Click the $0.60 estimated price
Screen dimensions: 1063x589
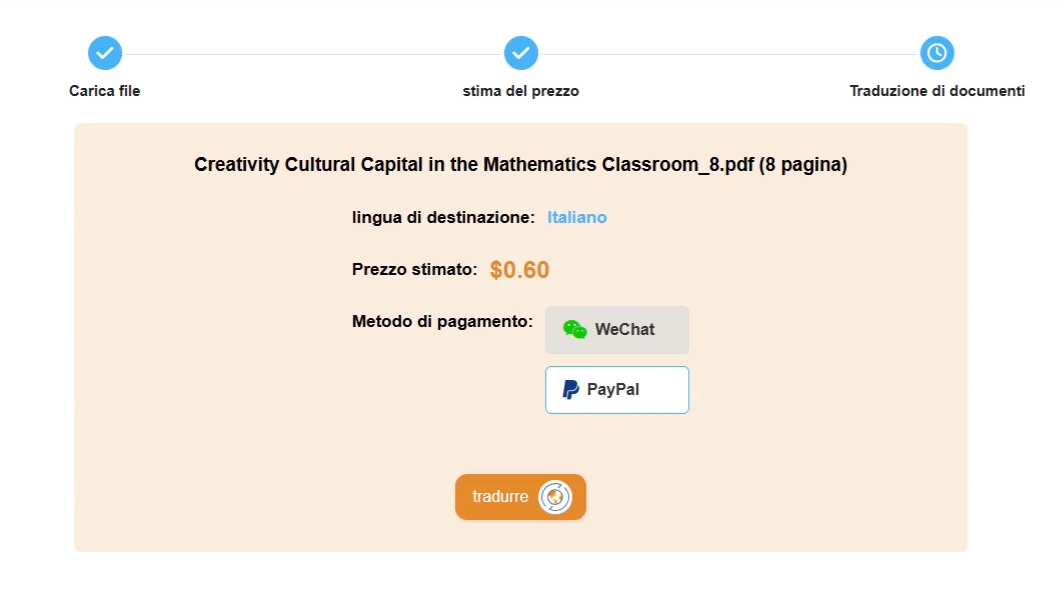click(x=519, y=270)
